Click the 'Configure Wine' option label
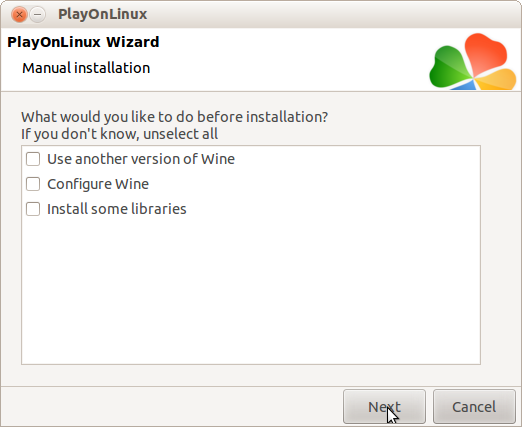This screenshot has height=427, width=522. (98, 184)
